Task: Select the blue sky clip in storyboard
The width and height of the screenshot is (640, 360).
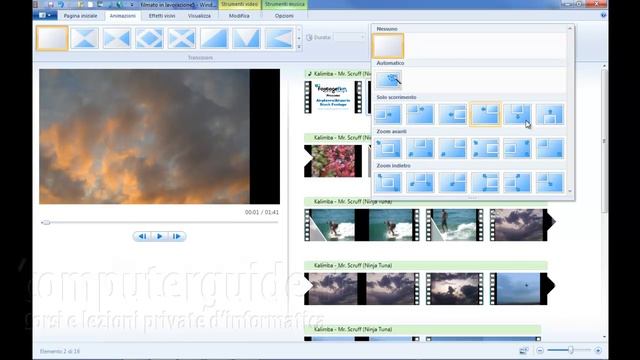Action: tap(518, 289)
